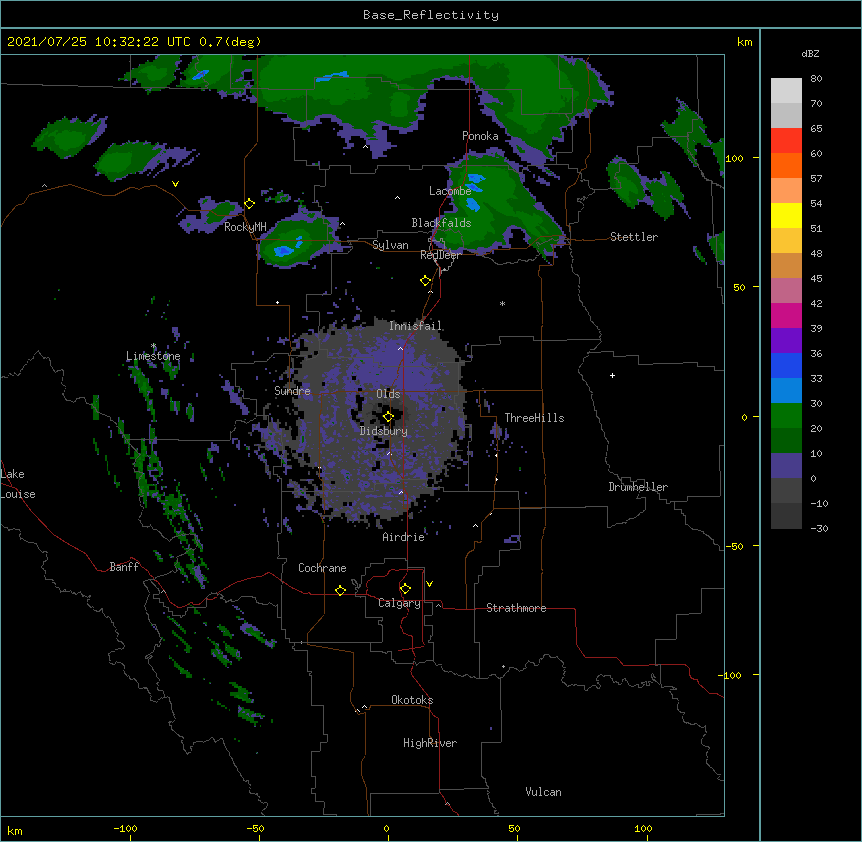Screen dimensions: 862x842
Task: Click the Base_Reflectivity title text
Action: [x=431, y=15]
